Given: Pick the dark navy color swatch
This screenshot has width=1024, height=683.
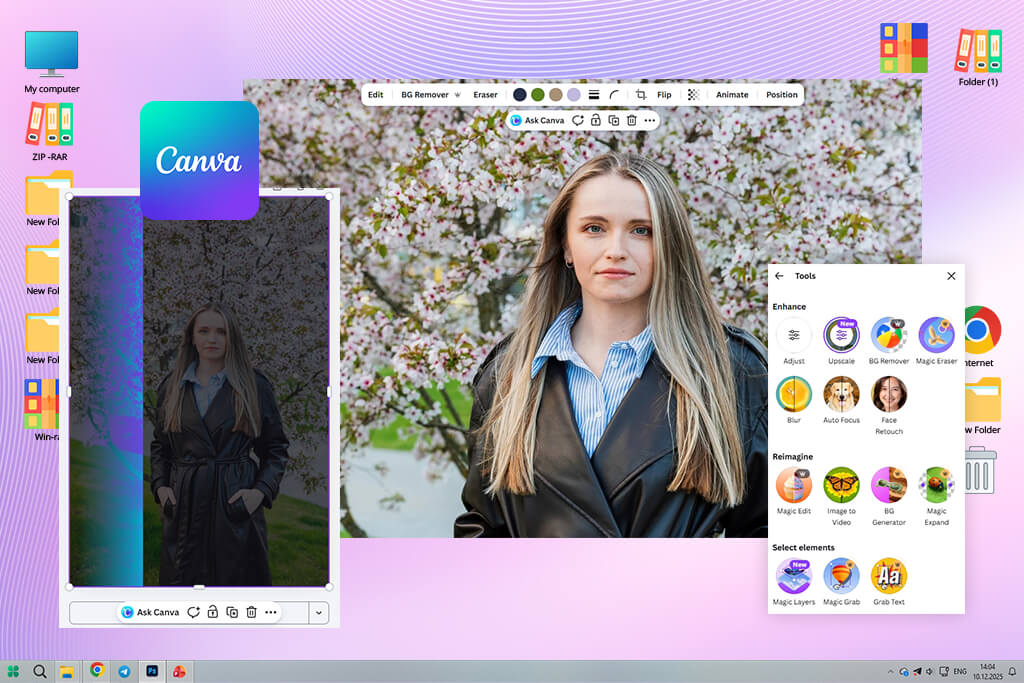Looking at the screenshot, I should 520,95.
